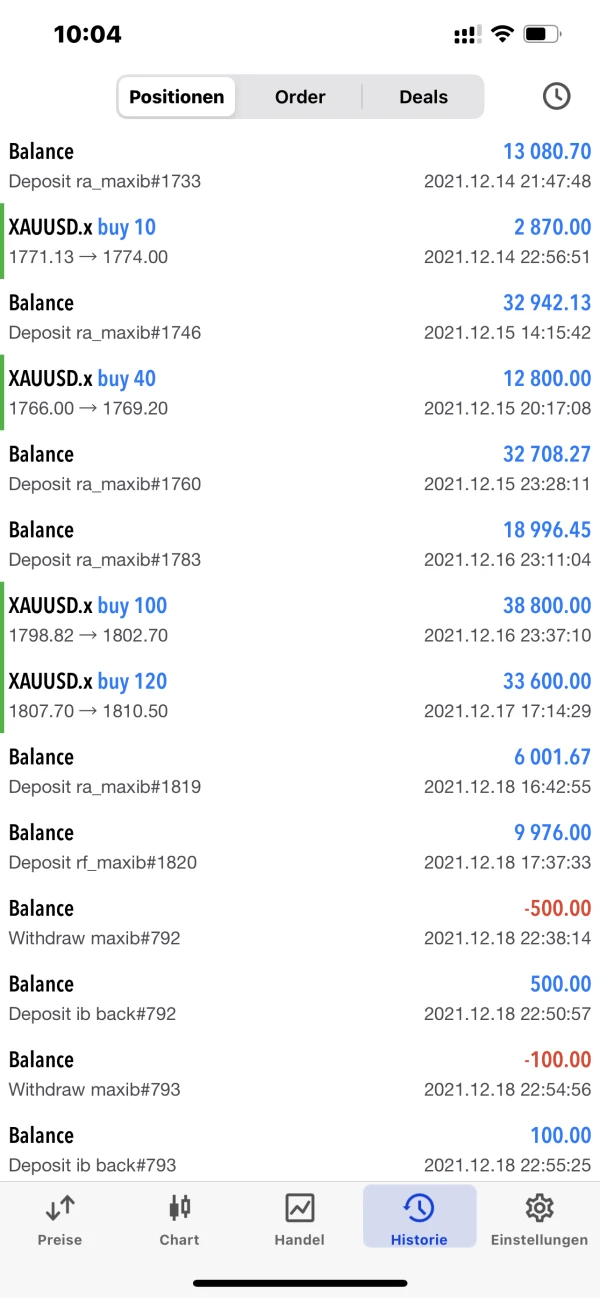Select the Positionen segment
The height and width of the screenshot is (1298, 600).
[x=177, y=97]
